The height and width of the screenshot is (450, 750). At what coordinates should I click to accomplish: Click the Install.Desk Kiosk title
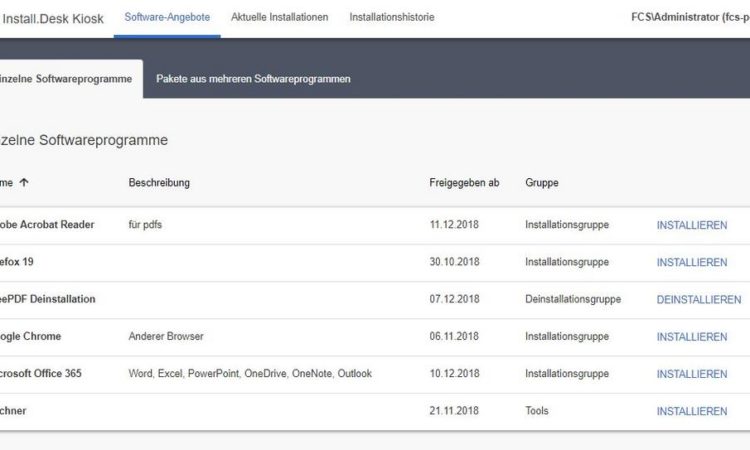pyautogui.click(x=53, y=19)
